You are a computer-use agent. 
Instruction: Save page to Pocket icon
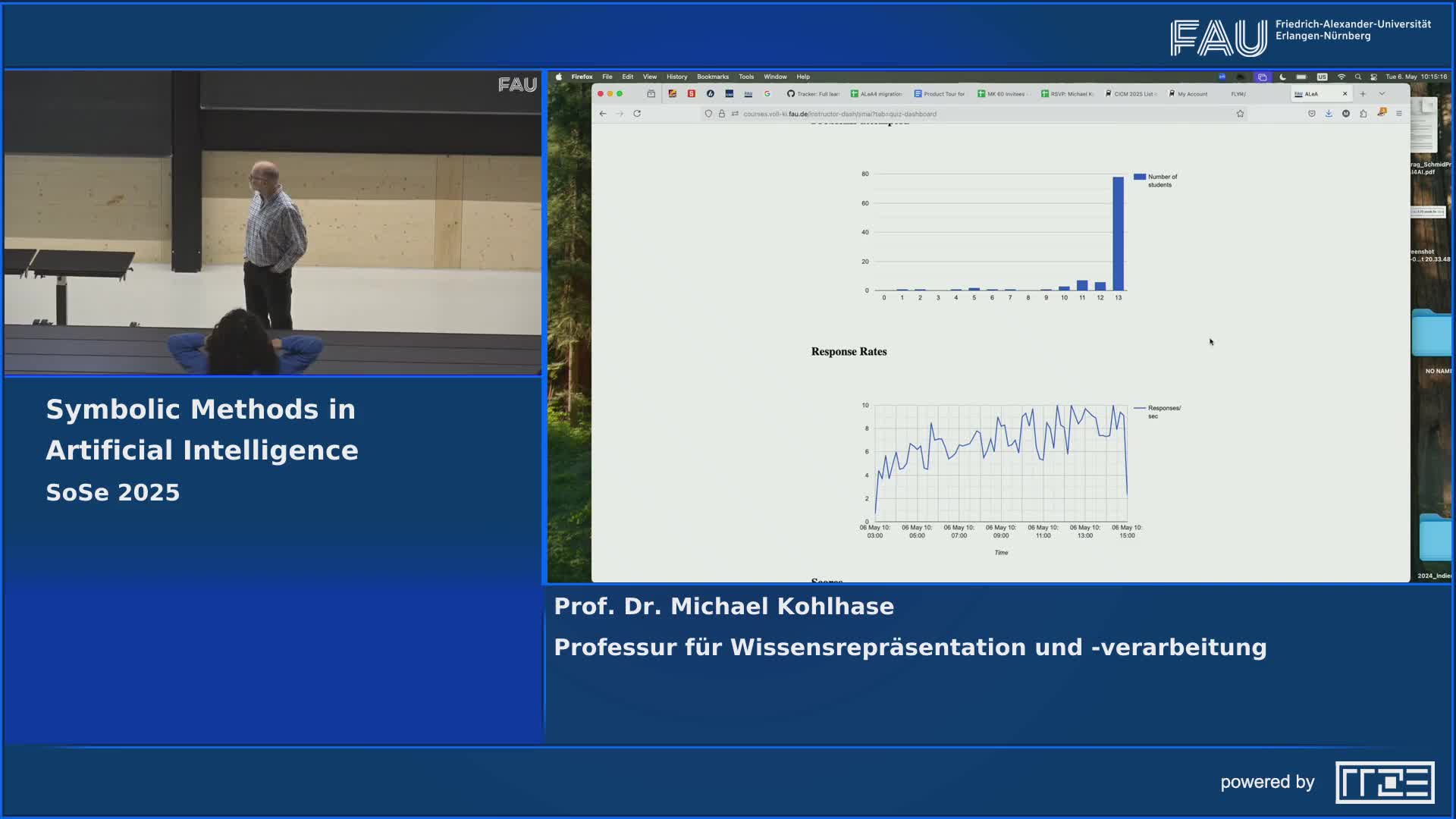[1311, 114]
